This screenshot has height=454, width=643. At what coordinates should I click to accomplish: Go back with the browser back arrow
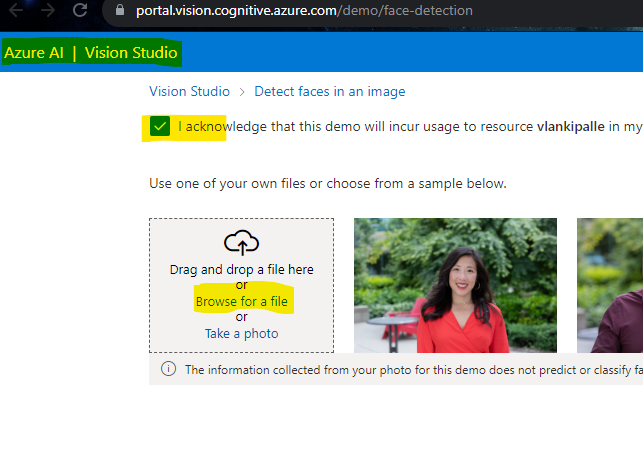(16, 10)
